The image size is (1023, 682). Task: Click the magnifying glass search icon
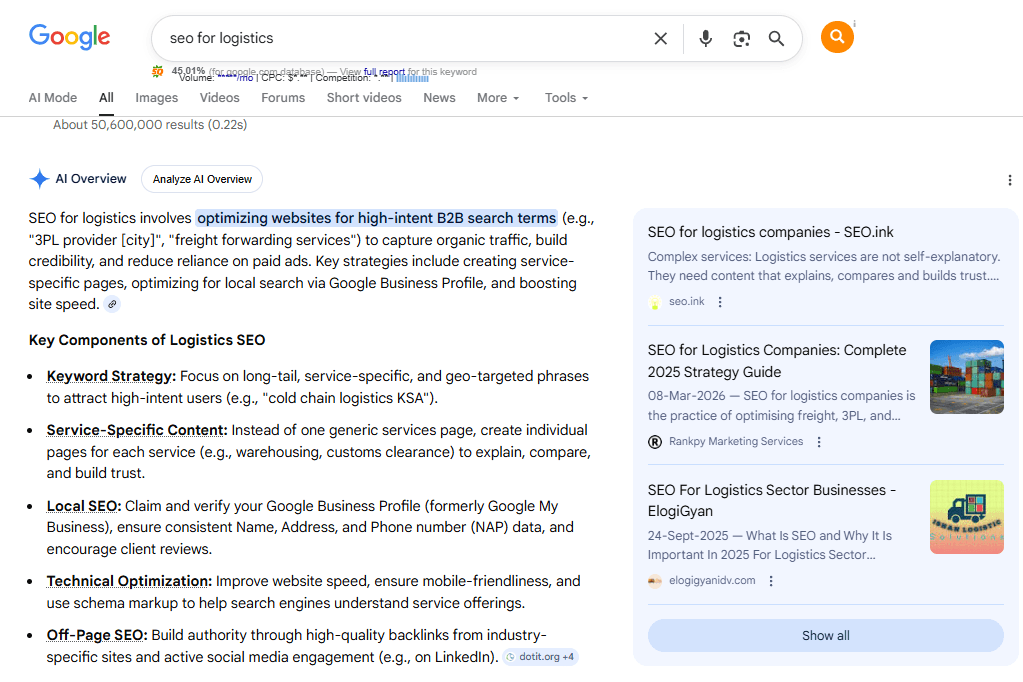[x=776, y=39]
